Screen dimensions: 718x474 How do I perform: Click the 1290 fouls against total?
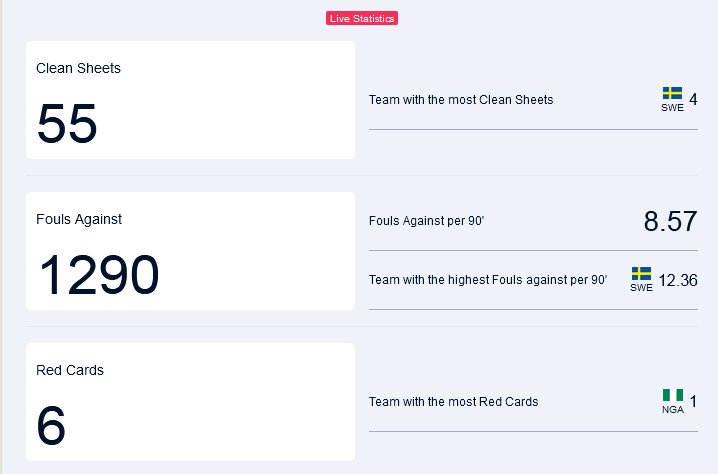(x=98, y=274)
